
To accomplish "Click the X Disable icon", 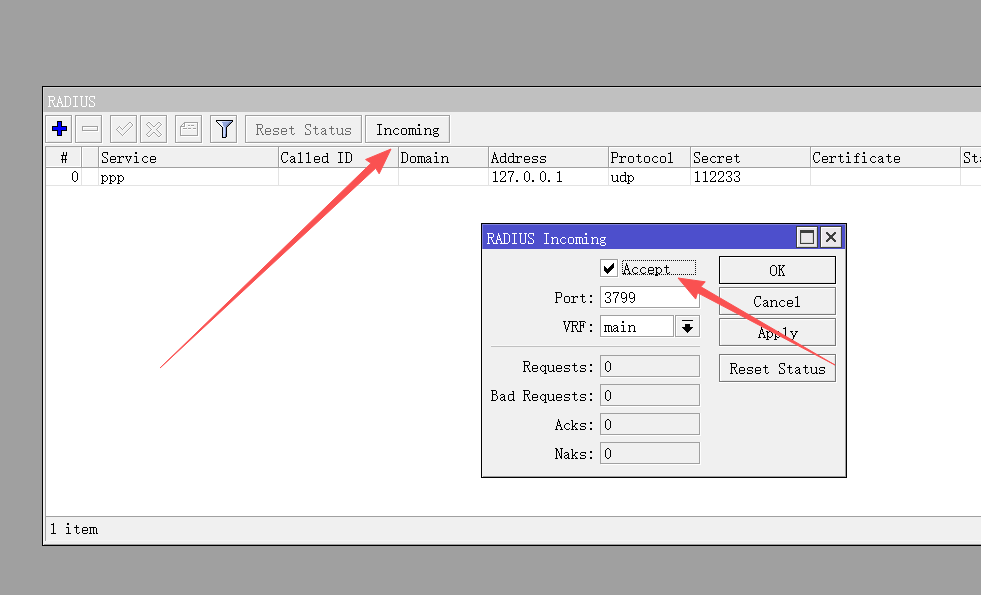I will [x=153, y=129].
